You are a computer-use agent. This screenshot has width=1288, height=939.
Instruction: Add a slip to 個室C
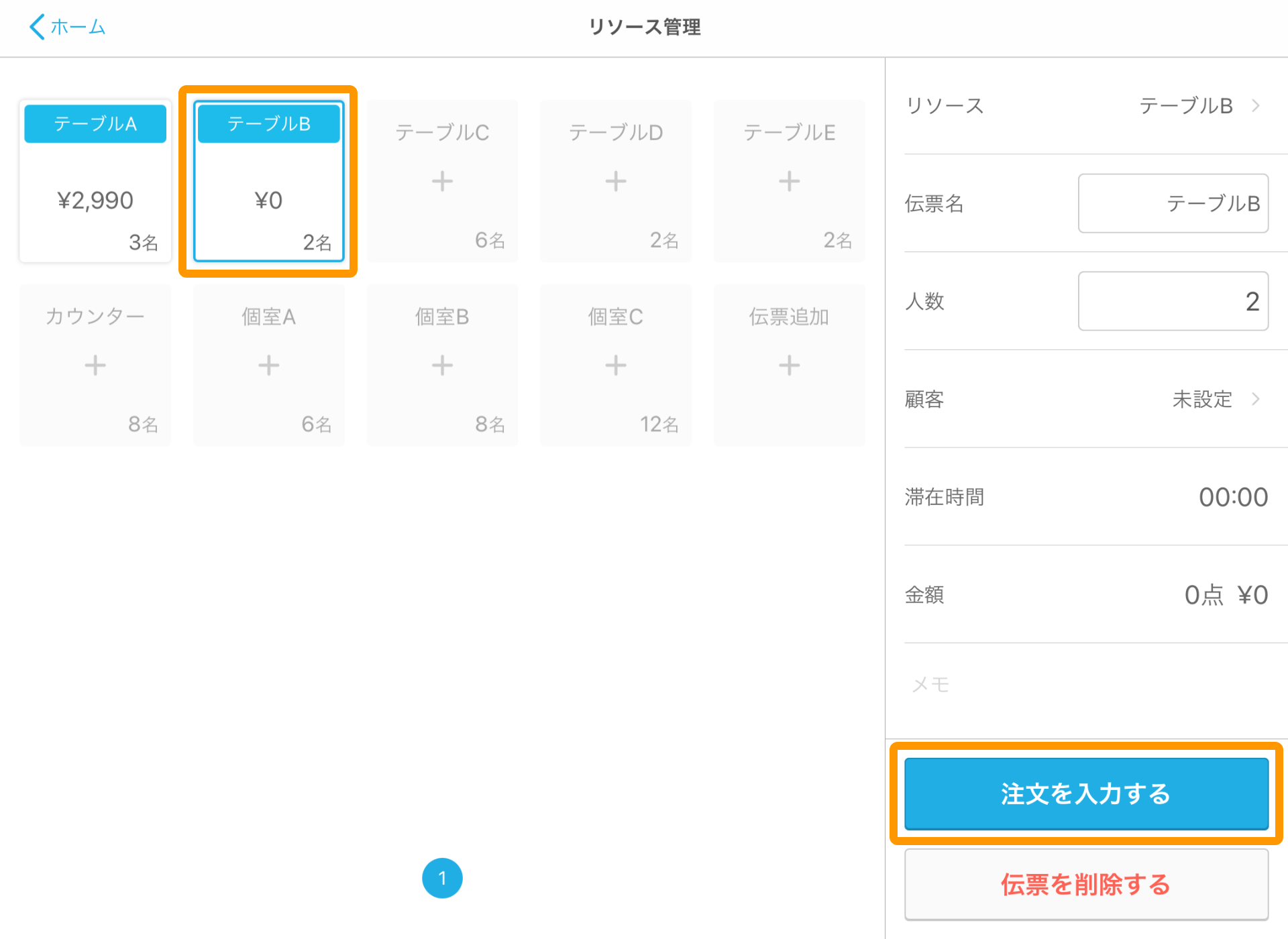click(x=614, y=365)
